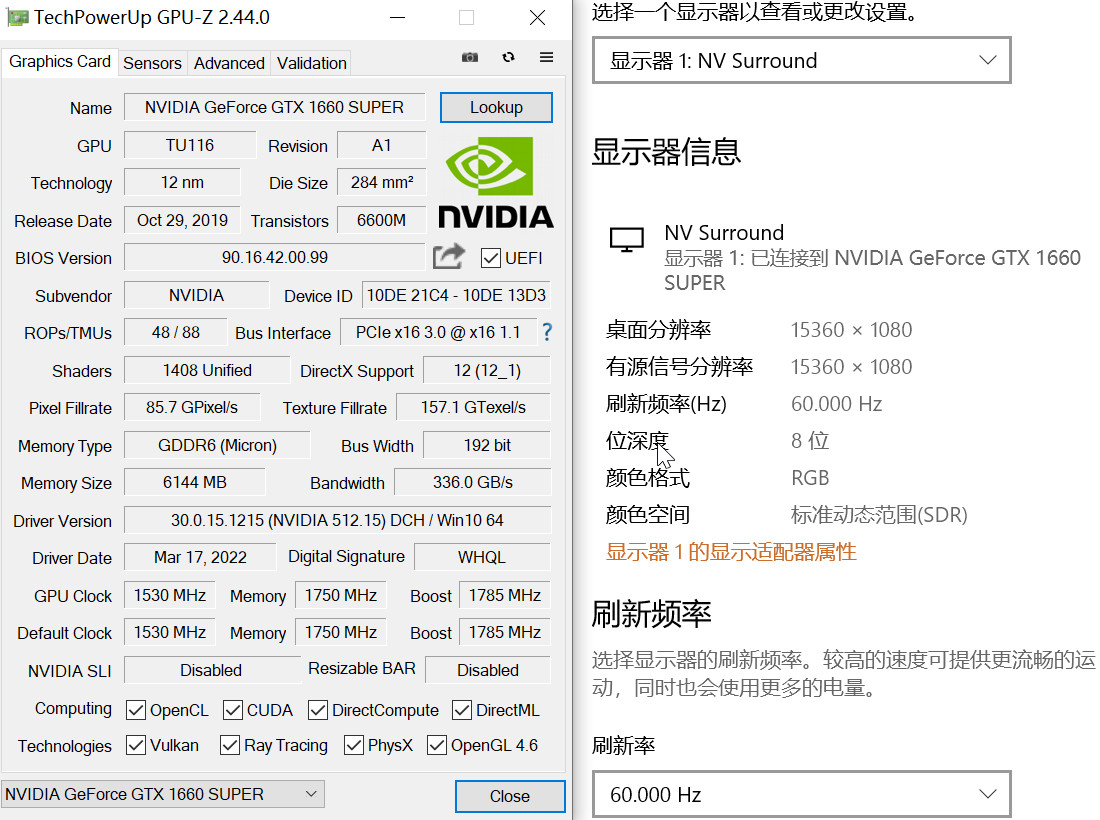Click the Die Size field 284 mm²

[x=382, y=182]
